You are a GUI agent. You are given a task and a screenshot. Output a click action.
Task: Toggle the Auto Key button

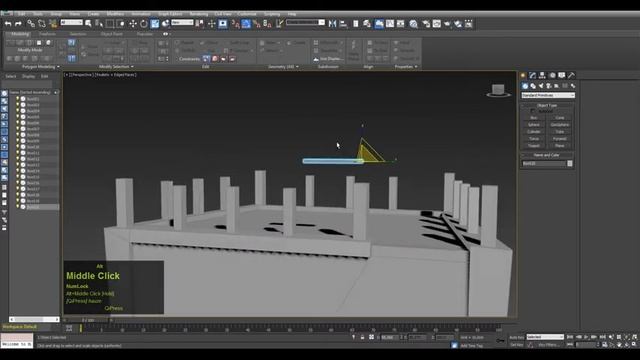[516, 337]
